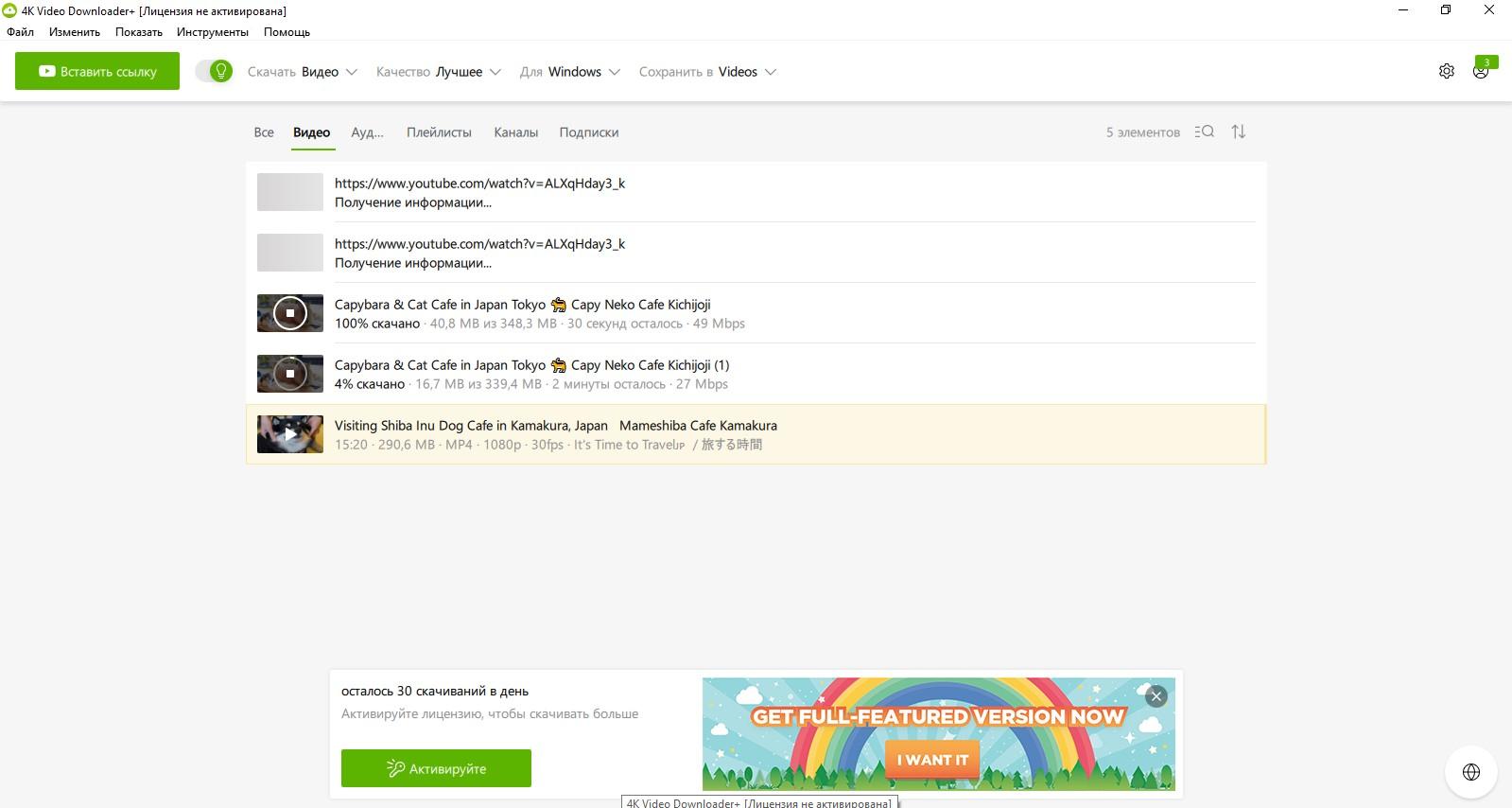The image size is (1512, 808).
Task: Click the 15:20 · 290,6 MB details line
Action: click(x=547, y=445)
